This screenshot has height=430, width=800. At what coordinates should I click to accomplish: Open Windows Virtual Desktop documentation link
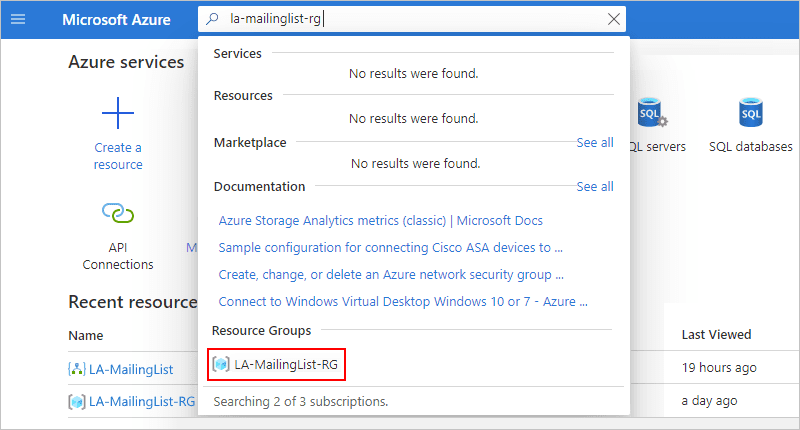403,301
